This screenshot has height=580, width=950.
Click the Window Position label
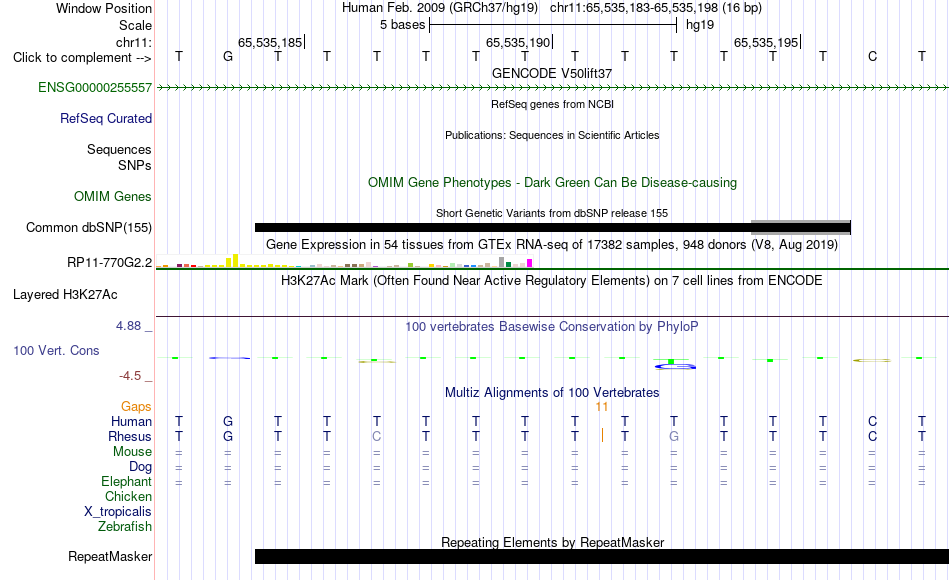[x=104, y=9]
